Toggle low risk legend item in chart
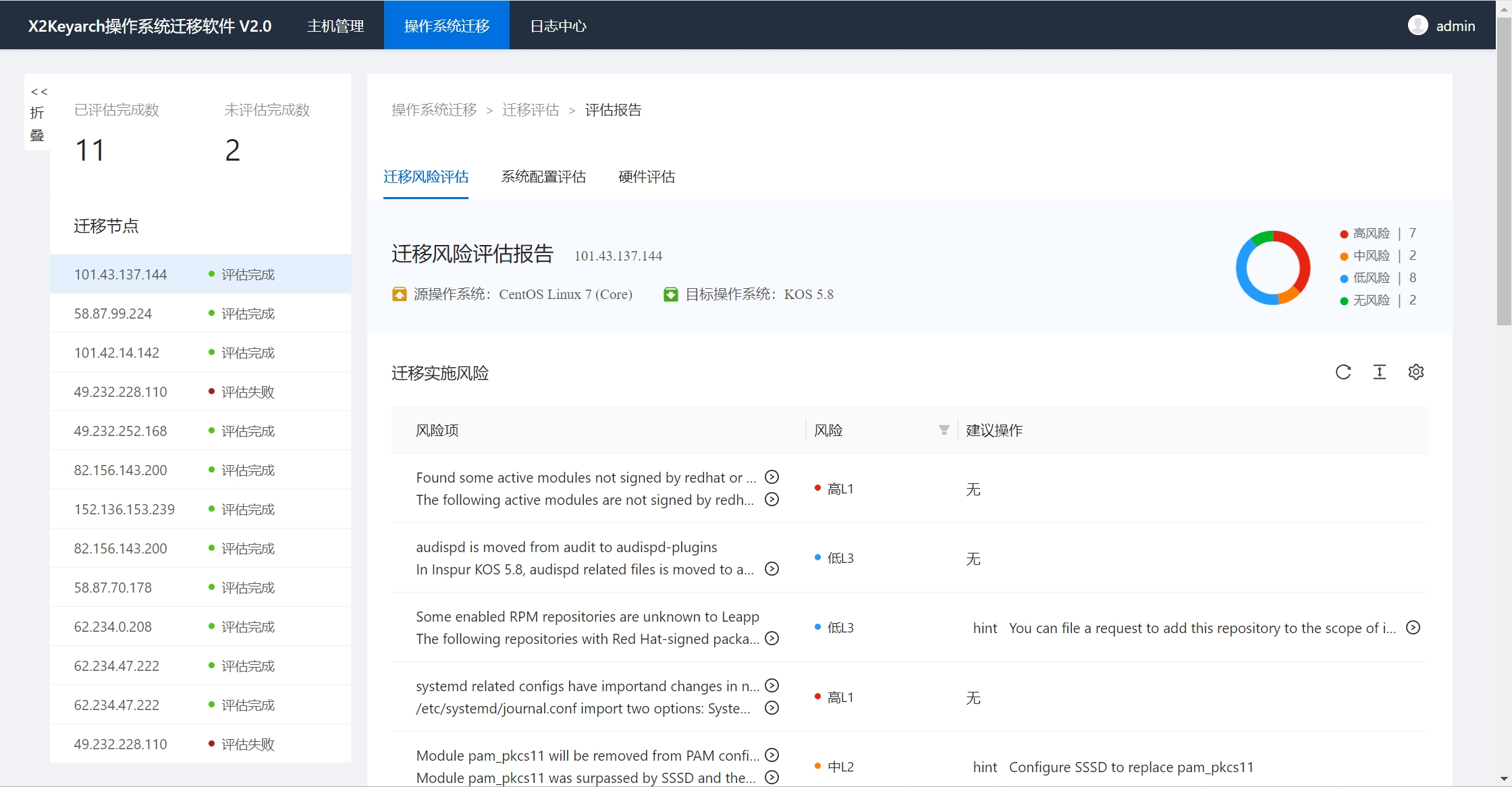Viewport: 1512px width, 787px height. tap(1371, 278)
